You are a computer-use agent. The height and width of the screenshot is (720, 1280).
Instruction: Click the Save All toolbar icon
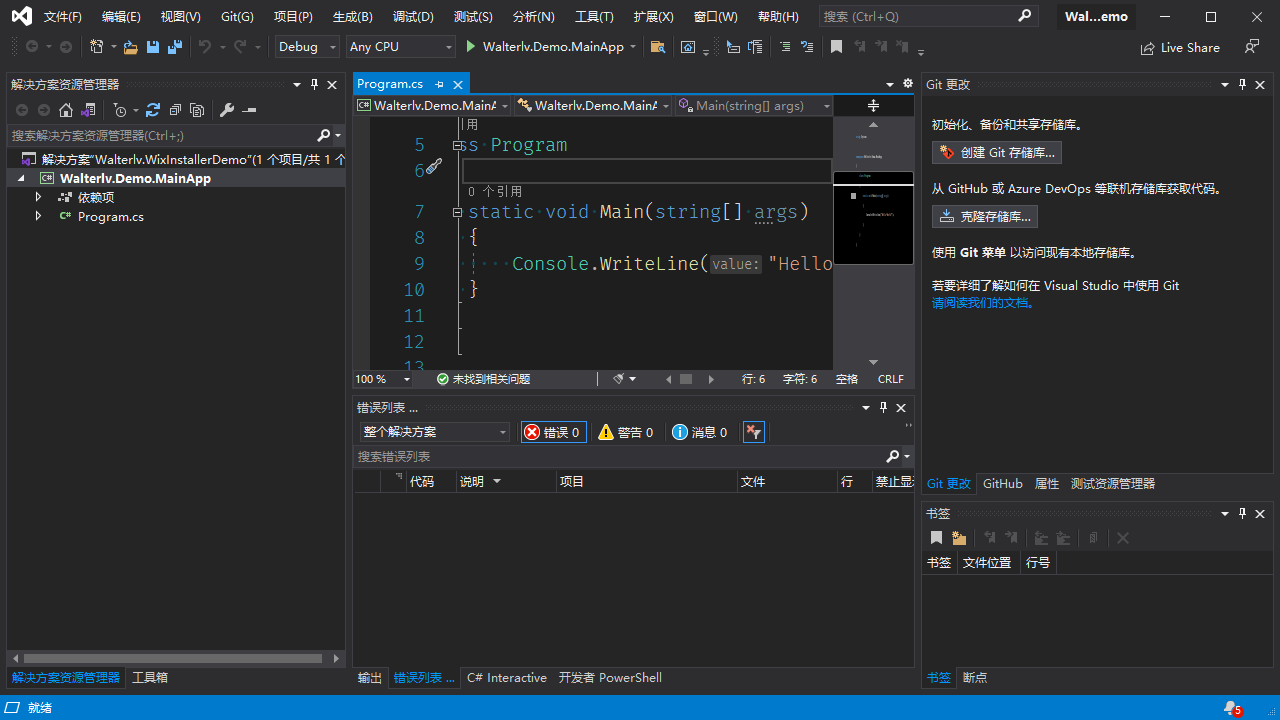(175, 47)
